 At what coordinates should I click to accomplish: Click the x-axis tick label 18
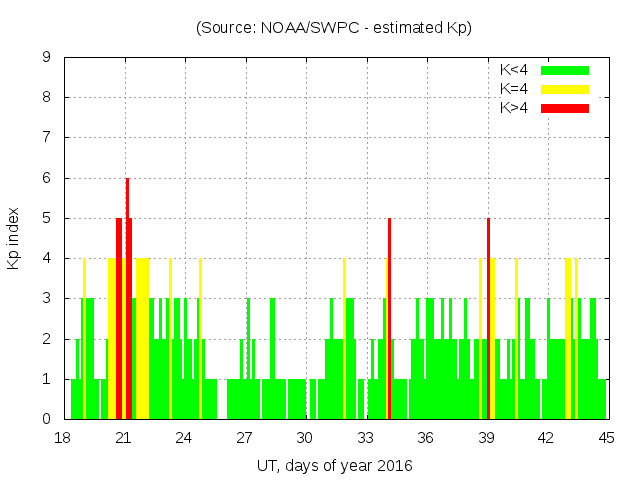click(x=63, y=438)
